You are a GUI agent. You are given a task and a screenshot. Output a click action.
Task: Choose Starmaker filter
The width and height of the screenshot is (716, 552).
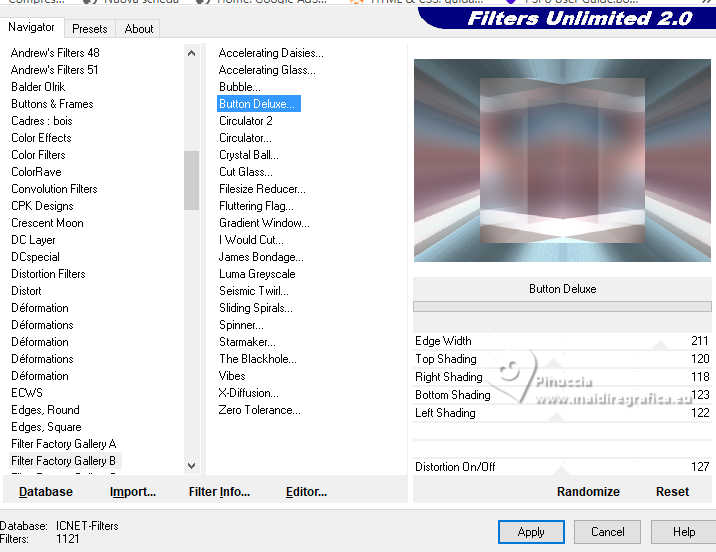(x=247, y=342)
